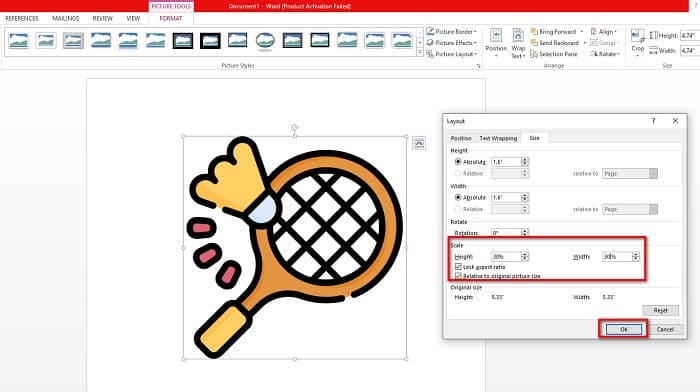The image size is (700, 392).
Task: Click Send Backward icon
Action: pyautogui.click(x=534, y=43)
